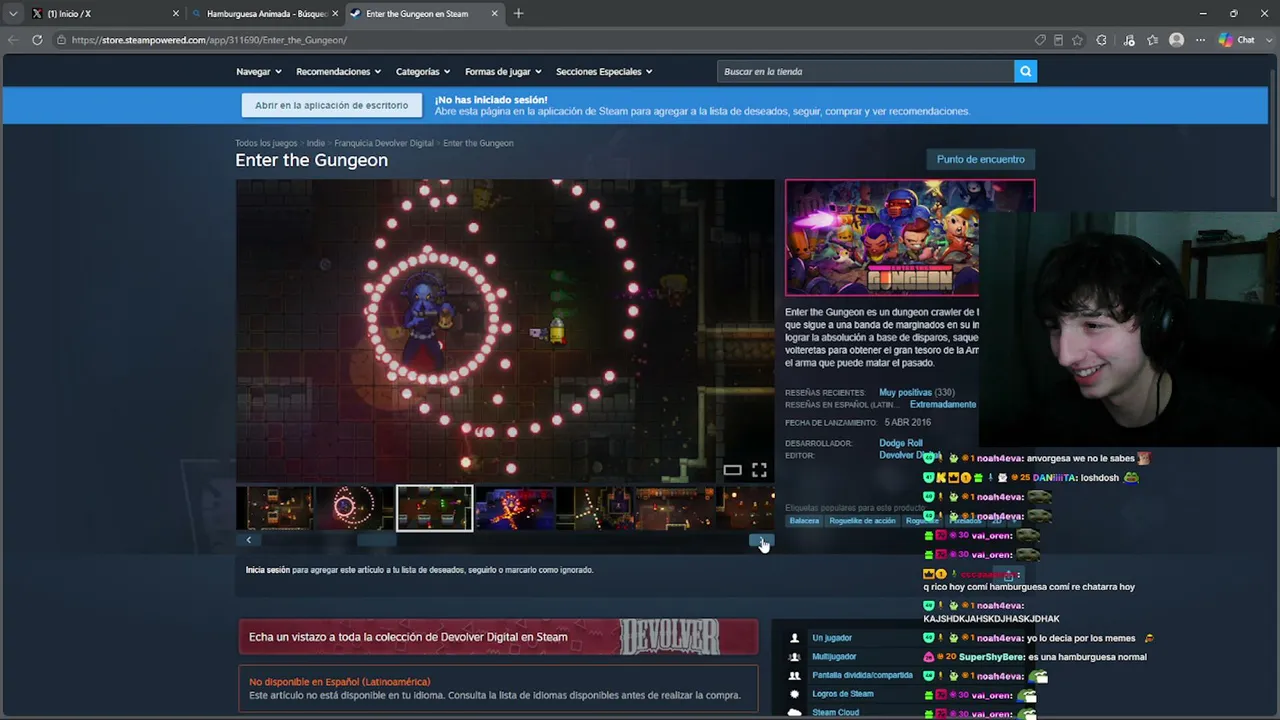Screen dimensions: 1280x720
Task: Open the Pantalla dividida/compartida feature link
Action: [862, 675]
